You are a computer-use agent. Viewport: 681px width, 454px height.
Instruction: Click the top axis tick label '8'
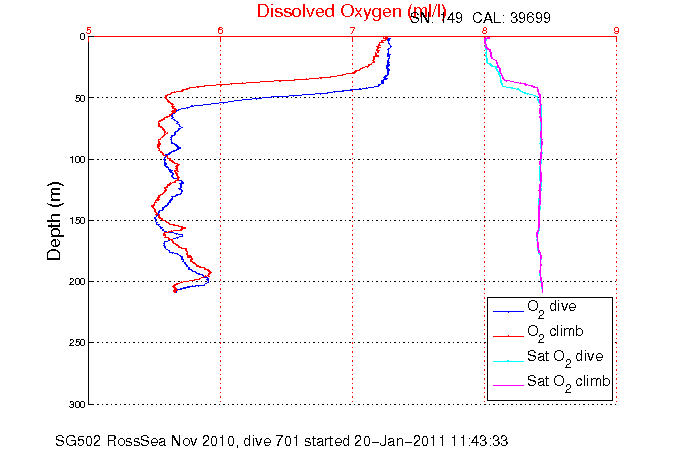tap(485, 30)
